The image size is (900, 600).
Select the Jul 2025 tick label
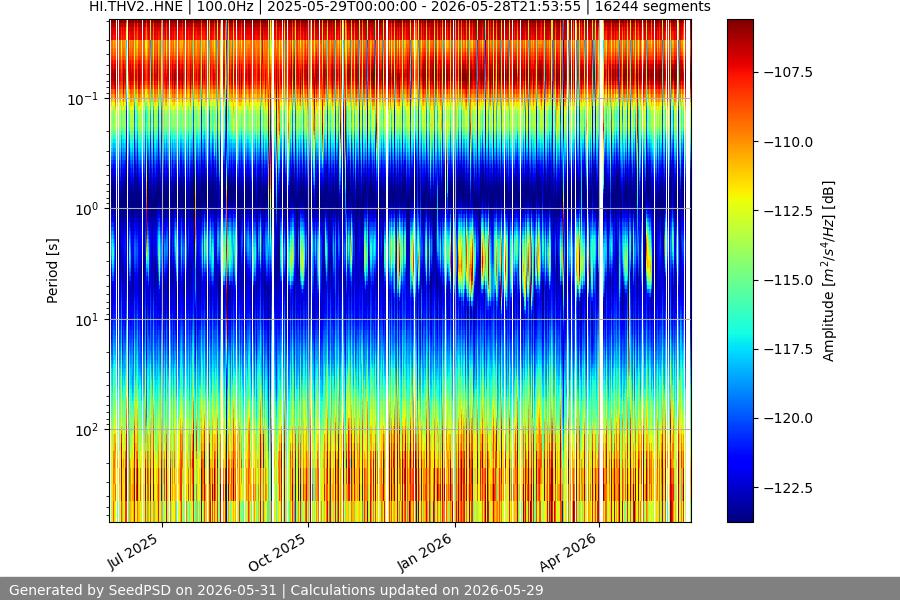[x=133, y=552]
